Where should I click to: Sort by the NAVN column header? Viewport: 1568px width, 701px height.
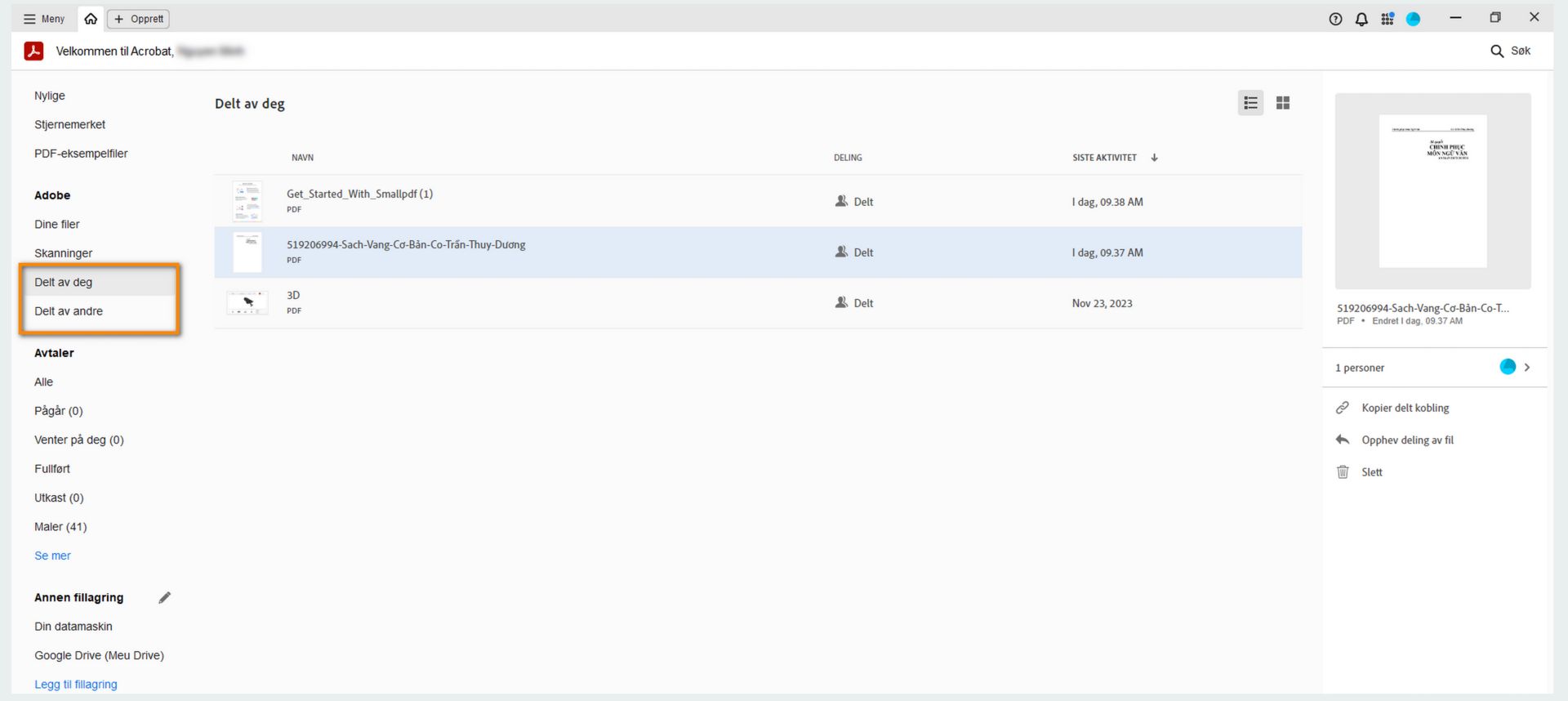pos(302,158)
